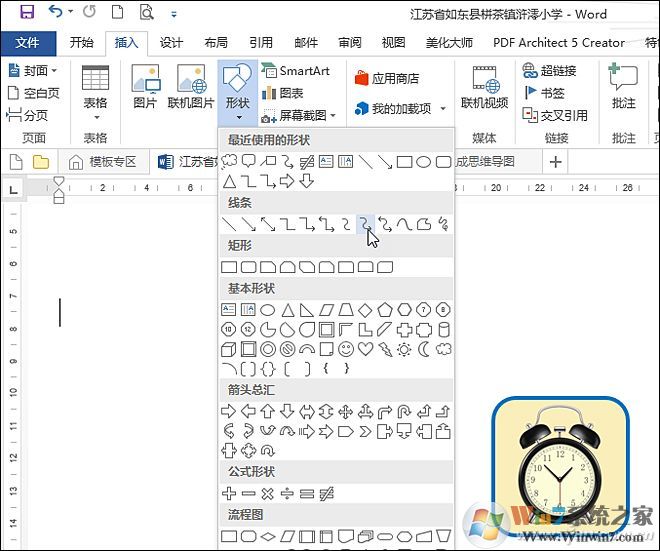Viewport: 660px width, 551px height.
Task: Click the 图片 Pictures button
Action: [145, 87]
